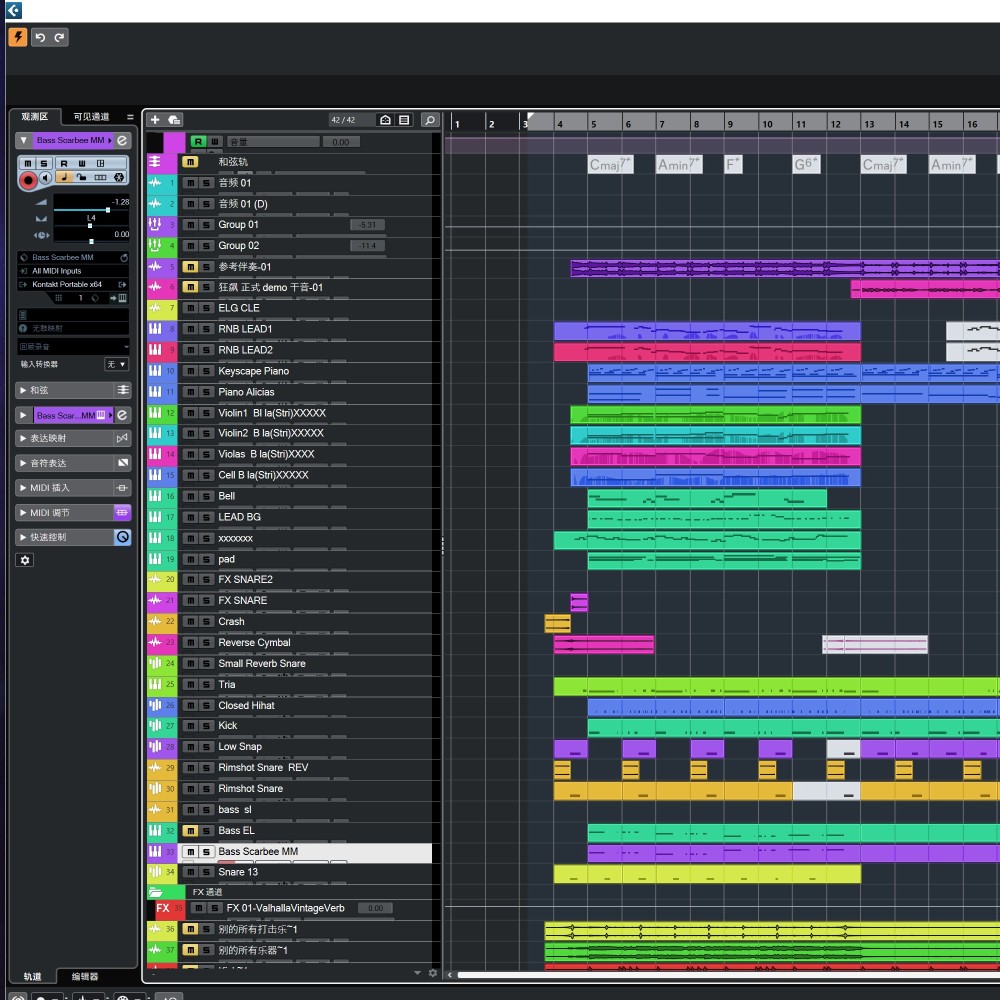Toggle inspector Monitor speaker button

click(45, 178)
